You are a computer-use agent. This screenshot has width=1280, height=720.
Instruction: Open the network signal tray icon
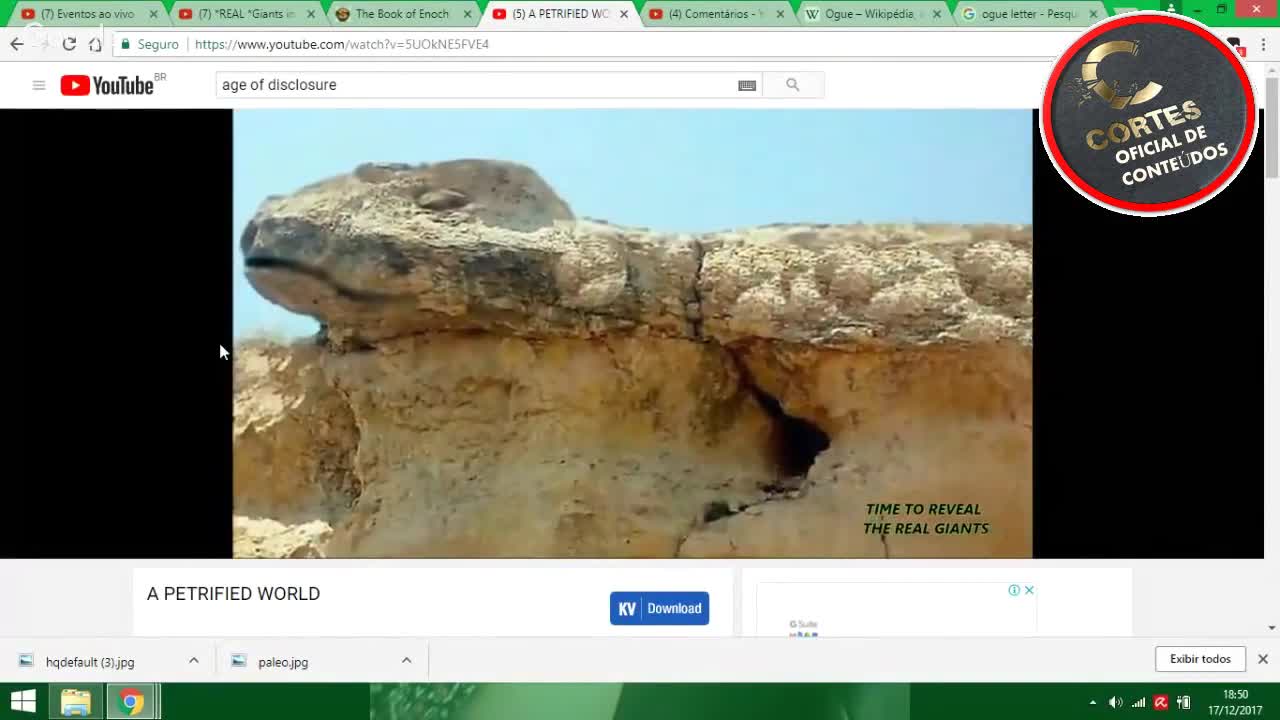(x=1139, y=702)
